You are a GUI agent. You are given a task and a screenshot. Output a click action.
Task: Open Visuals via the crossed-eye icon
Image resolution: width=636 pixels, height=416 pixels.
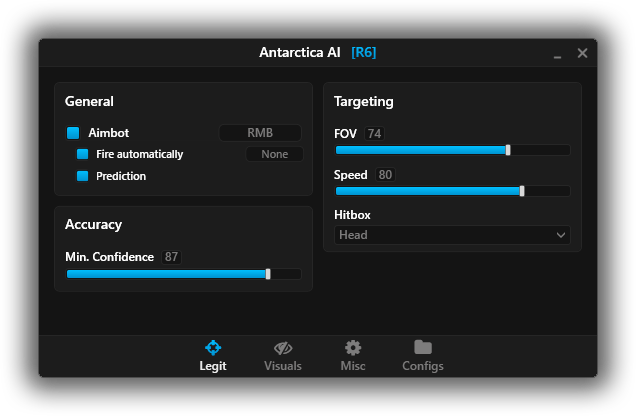283,347
